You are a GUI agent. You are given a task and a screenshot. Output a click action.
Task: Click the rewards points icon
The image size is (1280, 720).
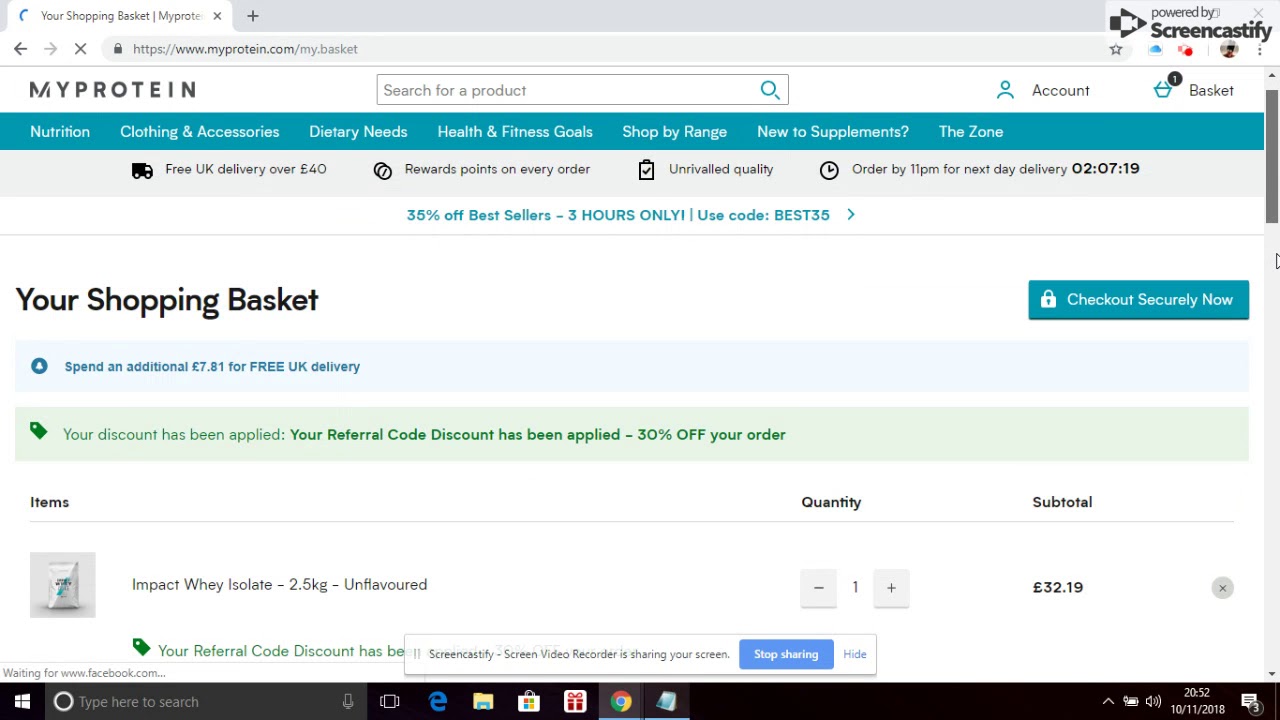point(383,170)
